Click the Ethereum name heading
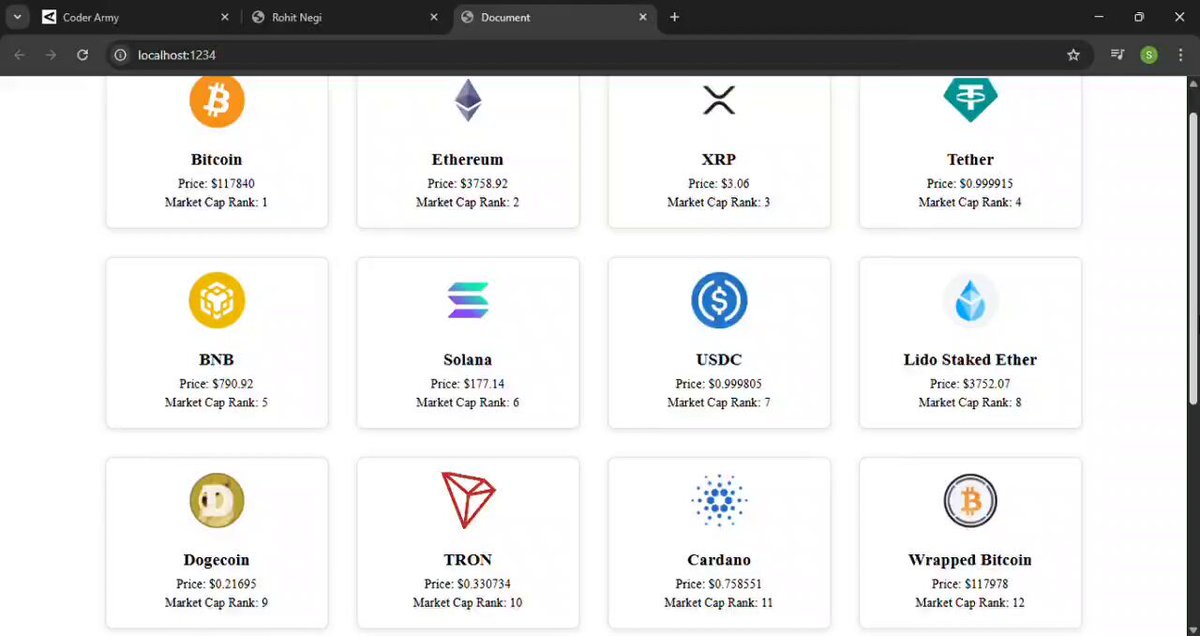 [468, 160]
